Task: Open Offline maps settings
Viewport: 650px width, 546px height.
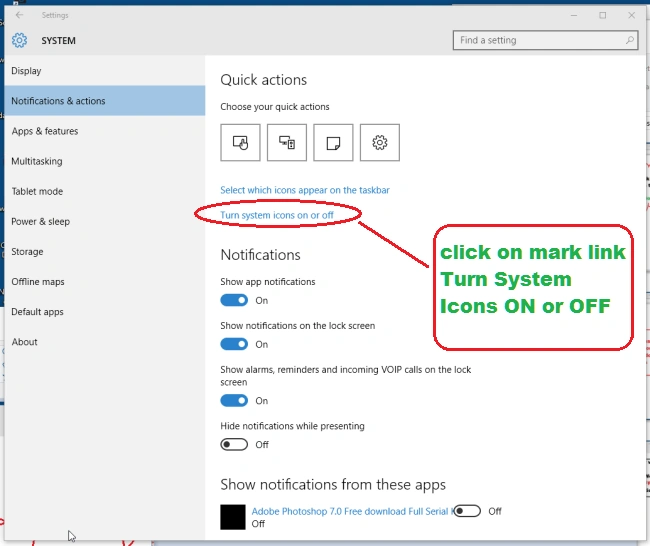Action: pyautogui.click(x=105, y=281)
